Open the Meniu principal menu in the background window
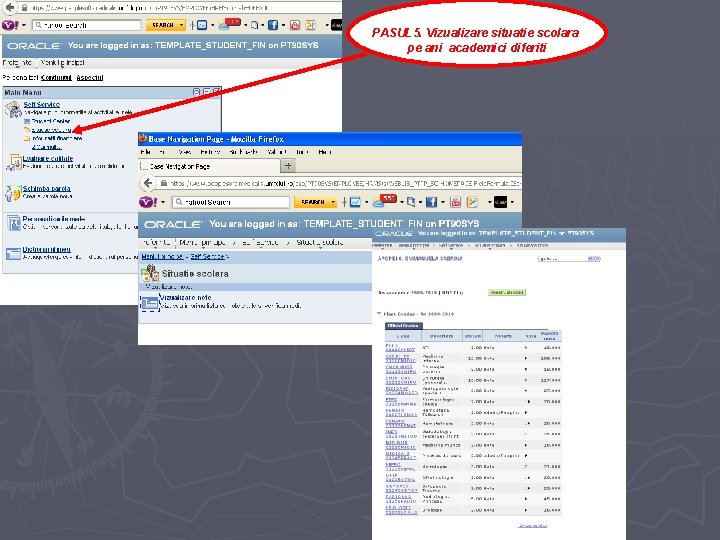Image resolution: width=720 pixels, height=540 pixels. [62, 62]
